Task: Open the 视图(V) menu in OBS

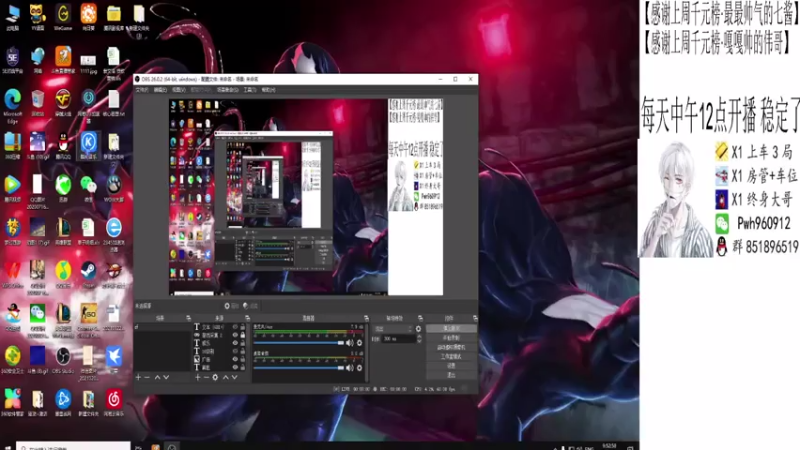Action: pyautogui.click(x=179, y=90)
